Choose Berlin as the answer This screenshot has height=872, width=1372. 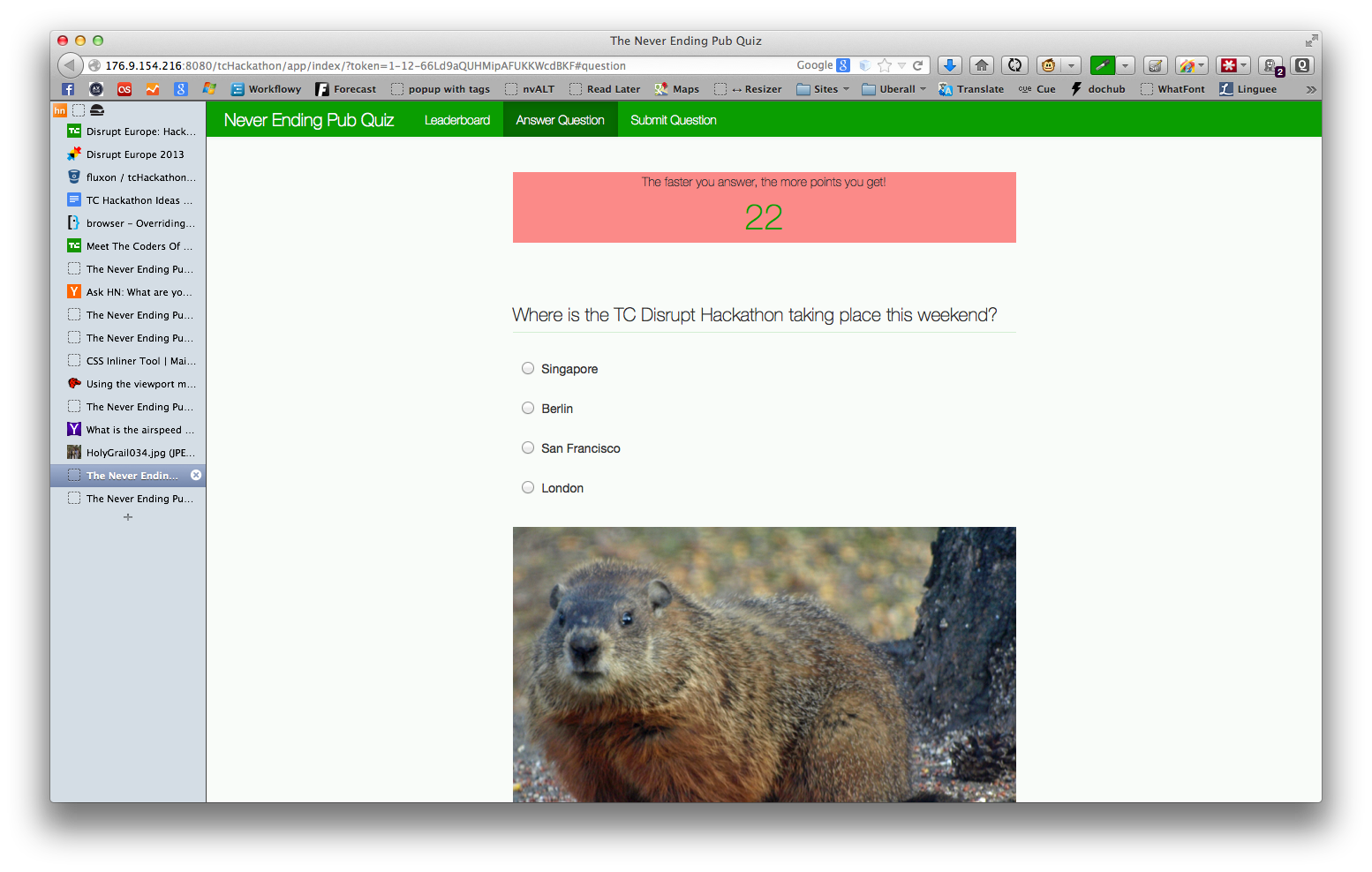pos(527,408)
